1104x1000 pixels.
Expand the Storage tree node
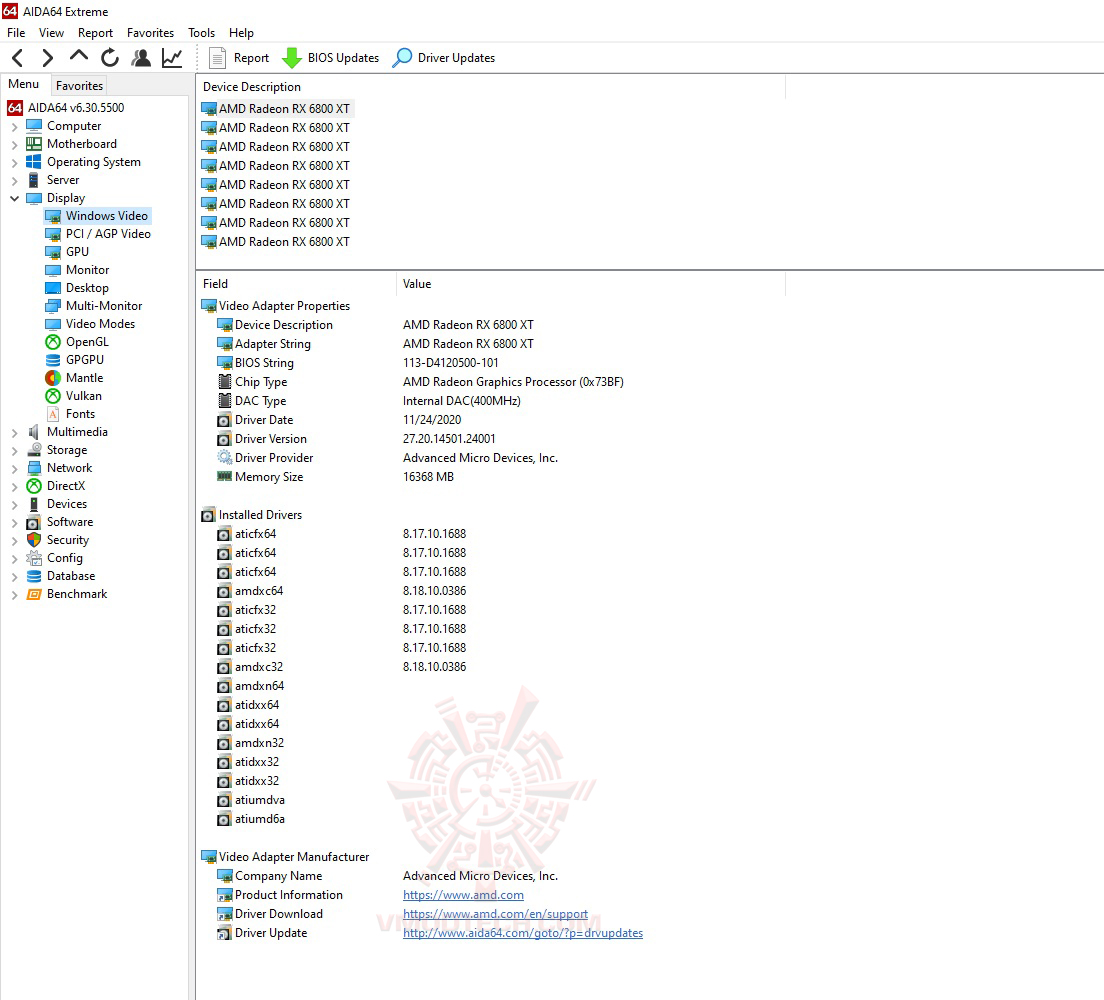(x=14, y=451)
